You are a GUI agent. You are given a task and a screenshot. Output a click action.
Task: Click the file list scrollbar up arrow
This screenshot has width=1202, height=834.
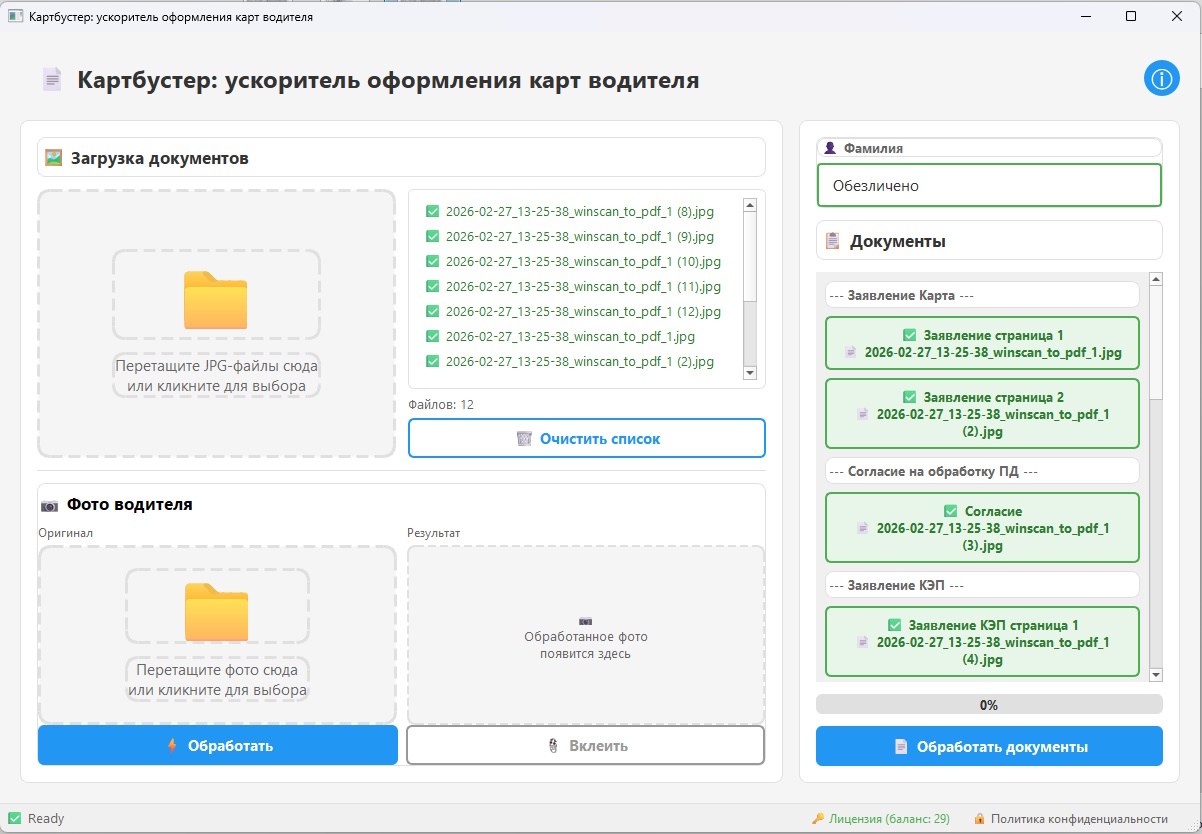[750, 205]
